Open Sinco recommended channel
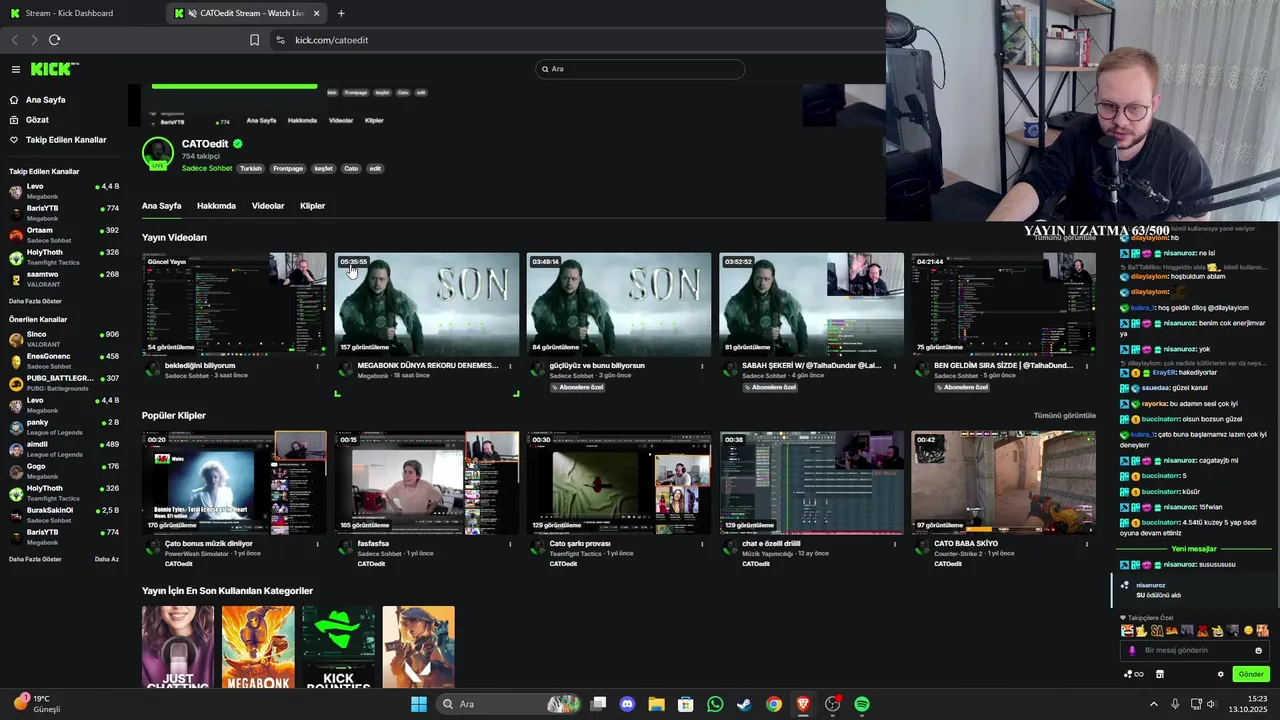Screen dimensions: 1280x720 click(x=64, y=339)
